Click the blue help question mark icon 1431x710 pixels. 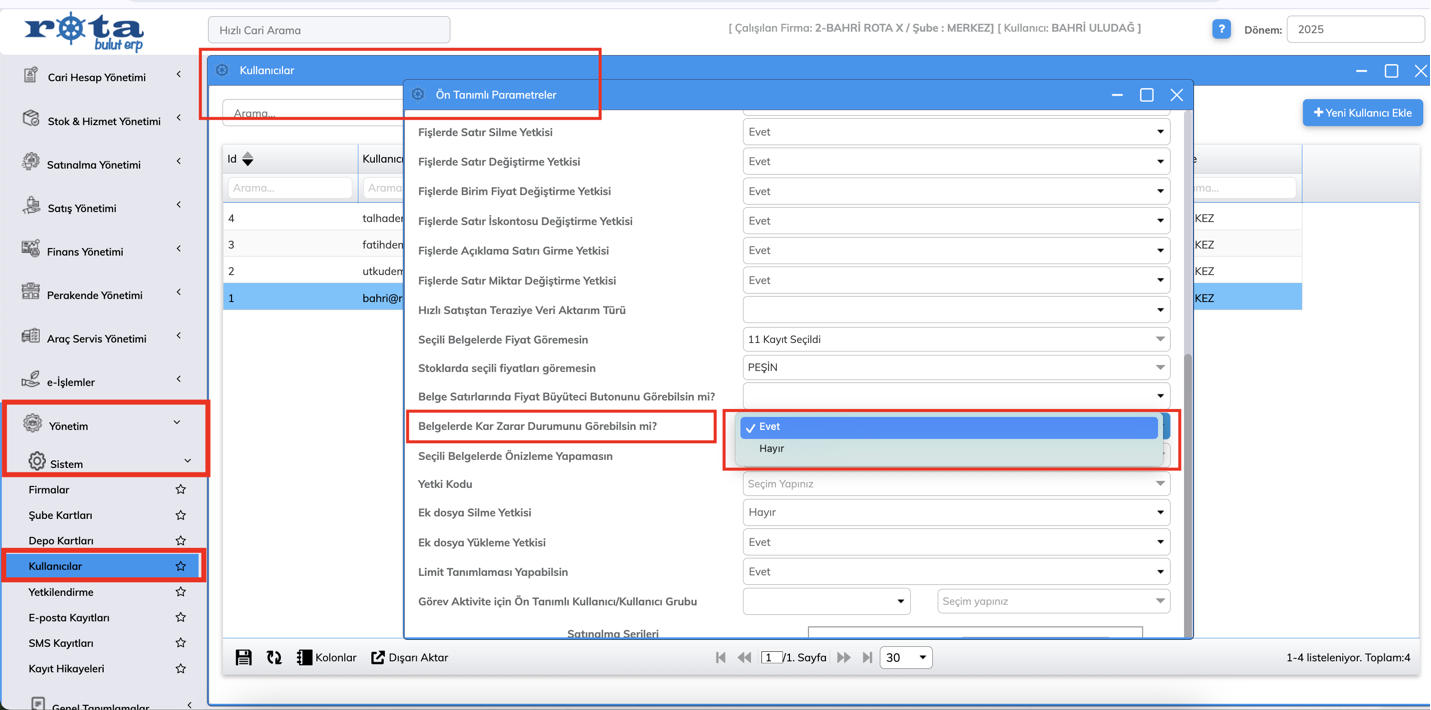(1221, 29)
